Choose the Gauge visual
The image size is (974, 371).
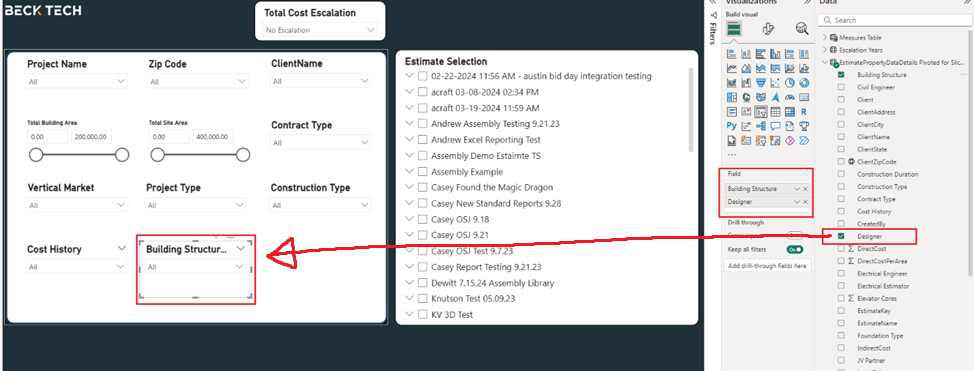tap(790, 97)
